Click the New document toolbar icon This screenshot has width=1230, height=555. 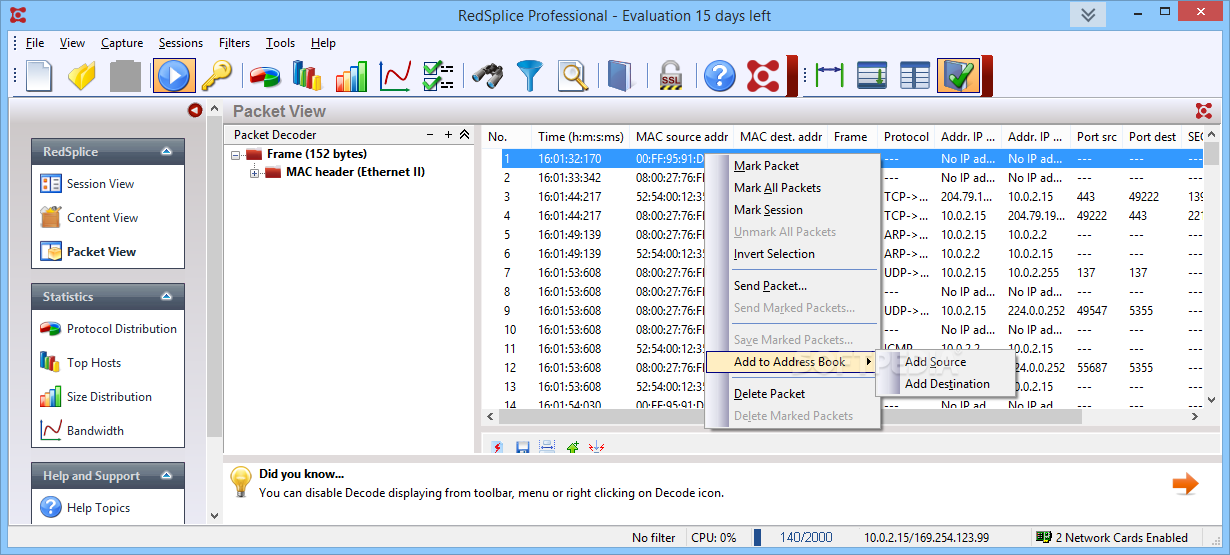(x=38, y=76)
